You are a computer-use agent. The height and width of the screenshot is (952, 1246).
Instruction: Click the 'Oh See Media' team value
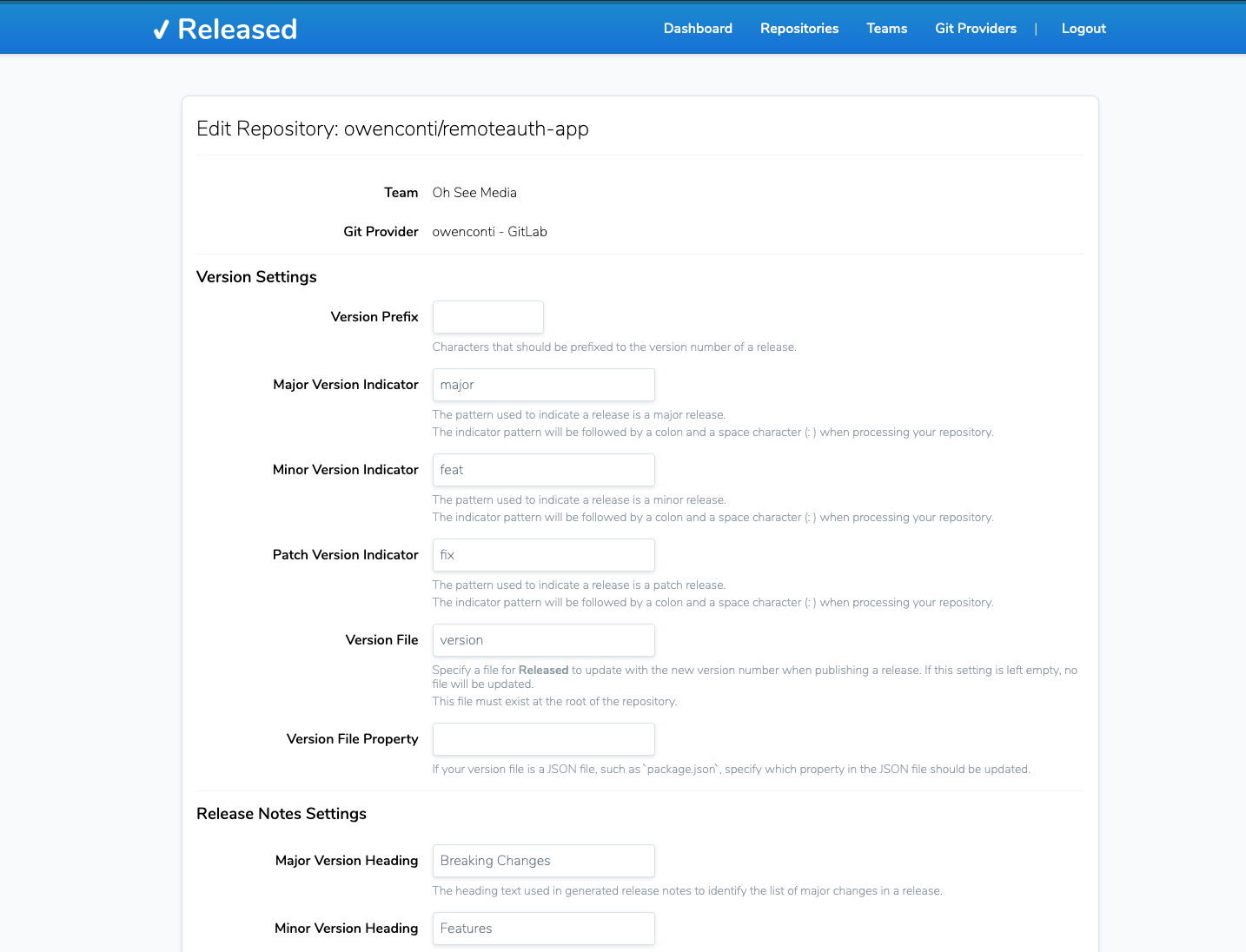coord(474,193)
